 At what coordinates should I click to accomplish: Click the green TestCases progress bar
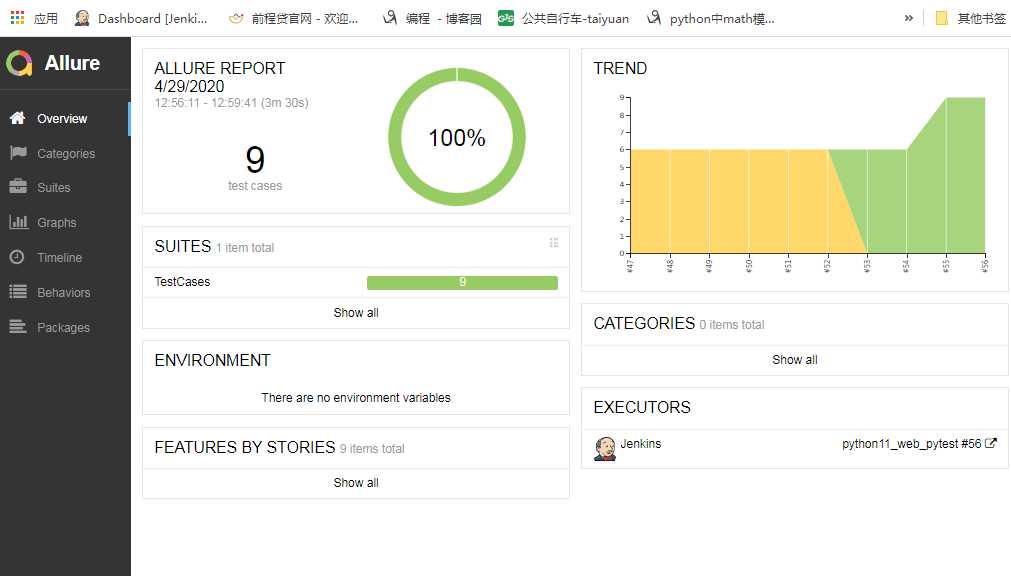pos(462,283)
